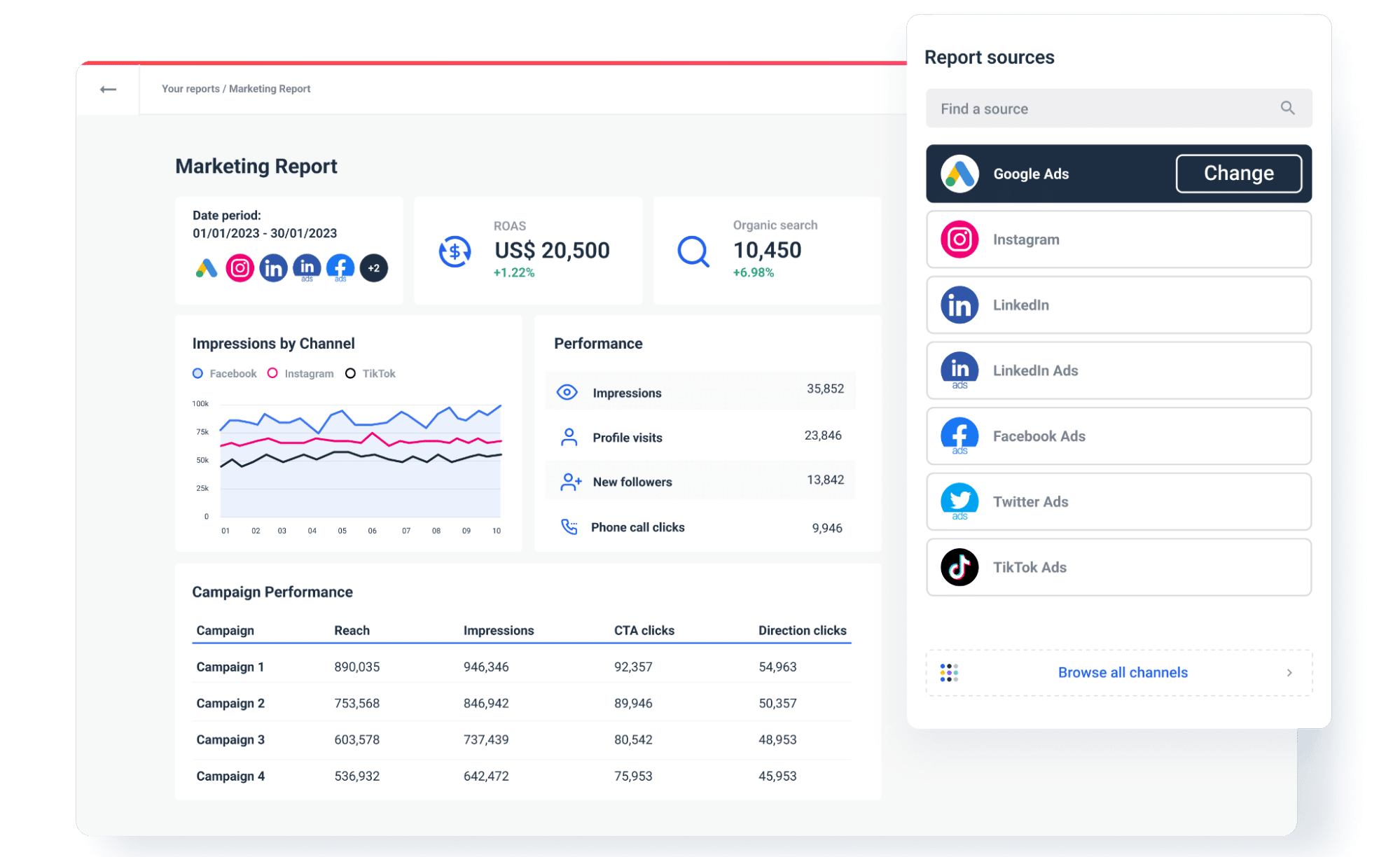
Task: Expand Browse all channels chevron
Action: click(x=1289, y=672)
